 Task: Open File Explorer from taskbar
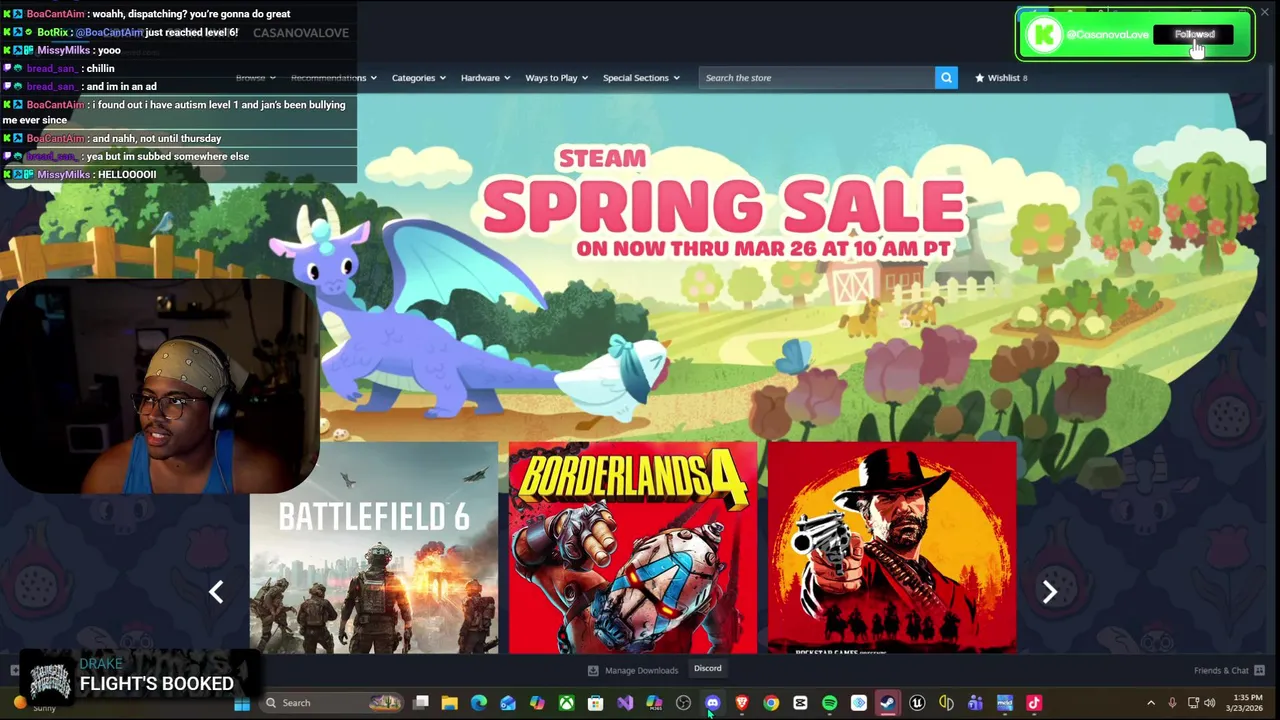(450, 703)
